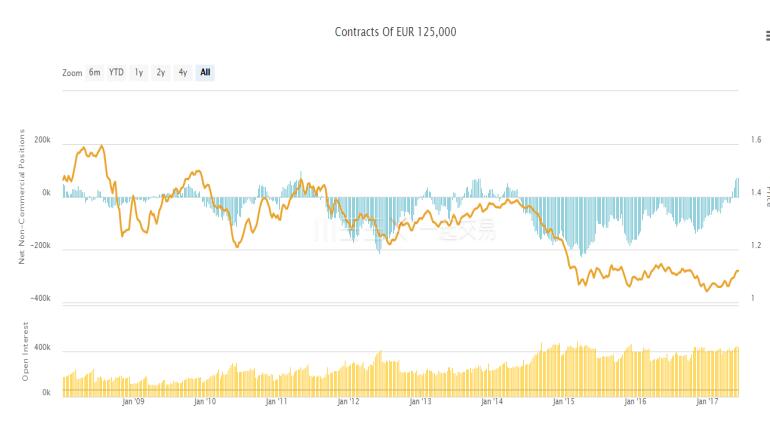
Task: Set zoom range to 6m
Action: [x=94, y=72]
